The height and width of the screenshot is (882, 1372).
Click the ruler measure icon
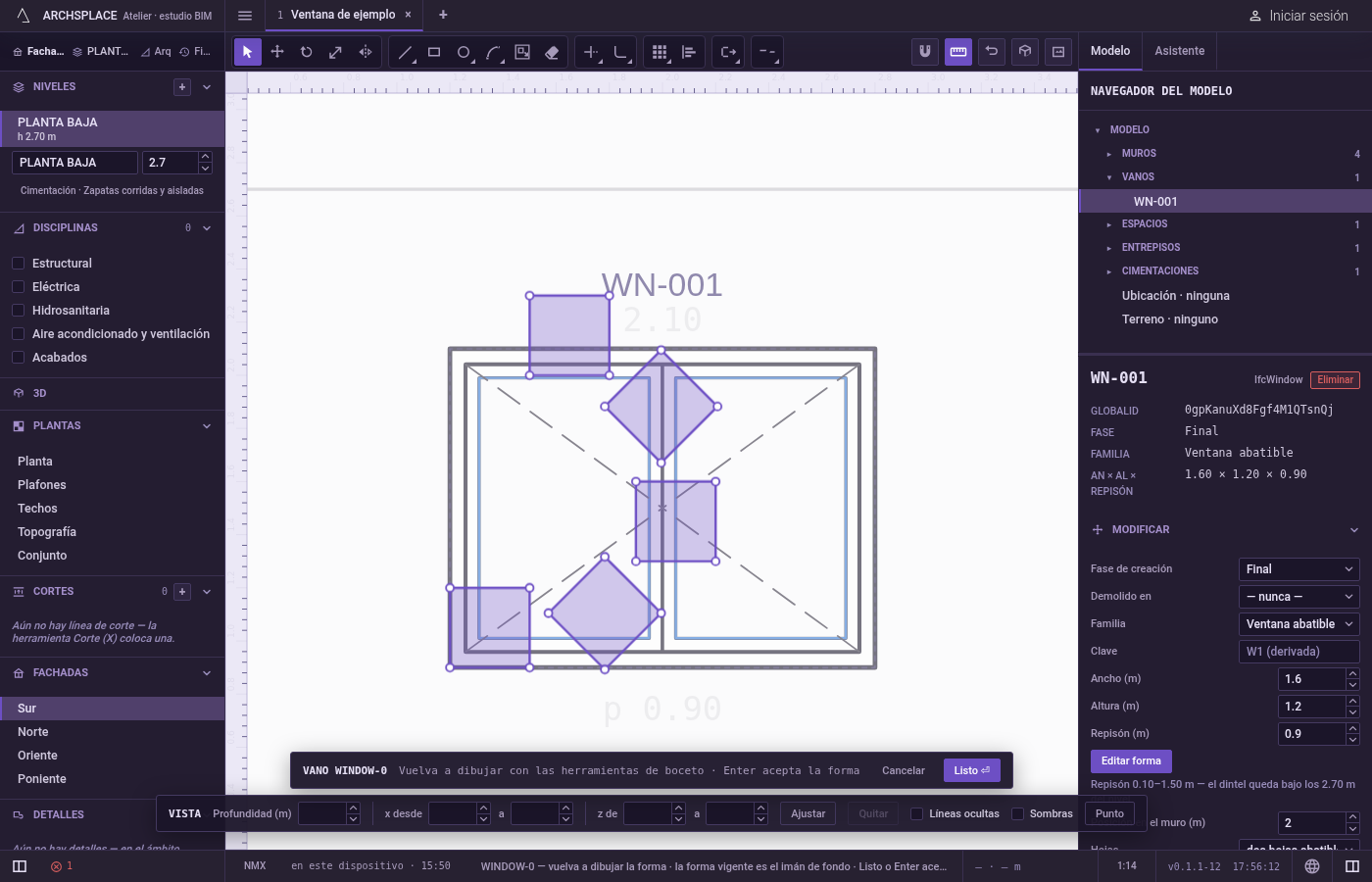(x=958, y=52)
